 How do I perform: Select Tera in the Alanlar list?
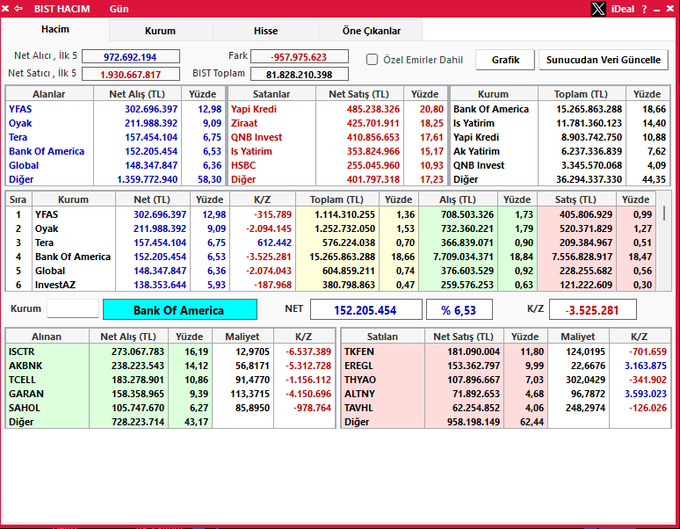click(x=18, y=137)
